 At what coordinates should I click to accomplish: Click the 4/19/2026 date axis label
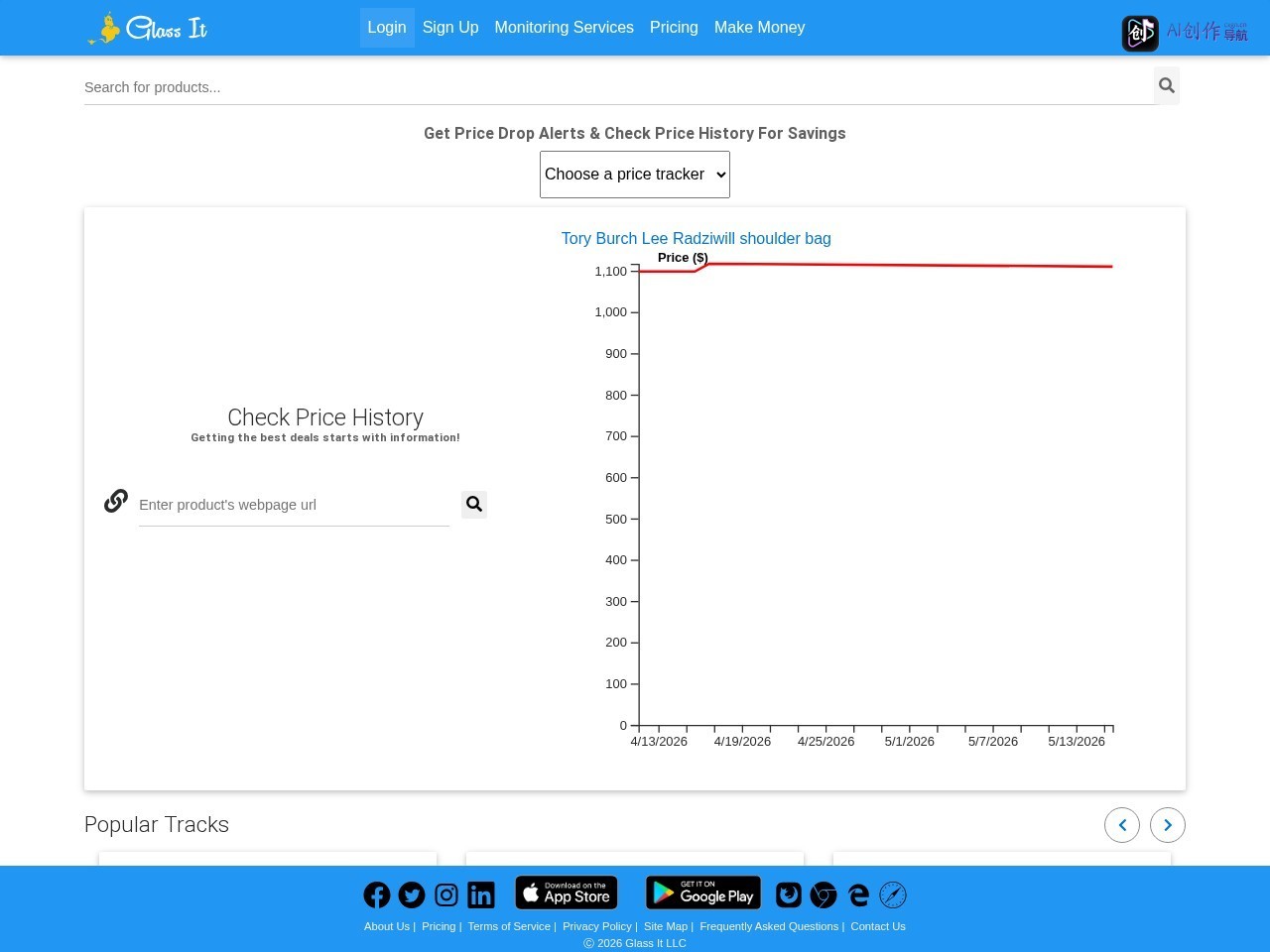[x=742, y=742]
